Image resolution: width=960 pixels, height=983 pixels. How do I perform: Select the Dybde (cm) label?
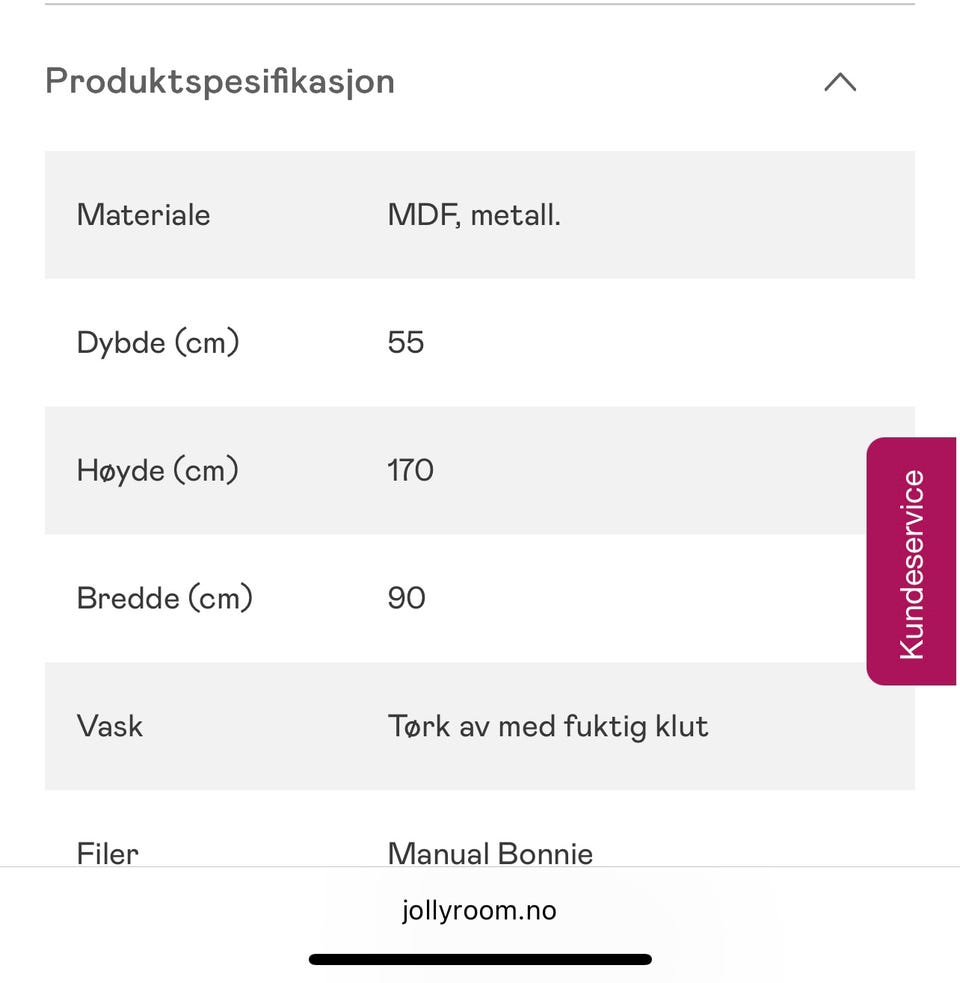click(x=158, y=343)
